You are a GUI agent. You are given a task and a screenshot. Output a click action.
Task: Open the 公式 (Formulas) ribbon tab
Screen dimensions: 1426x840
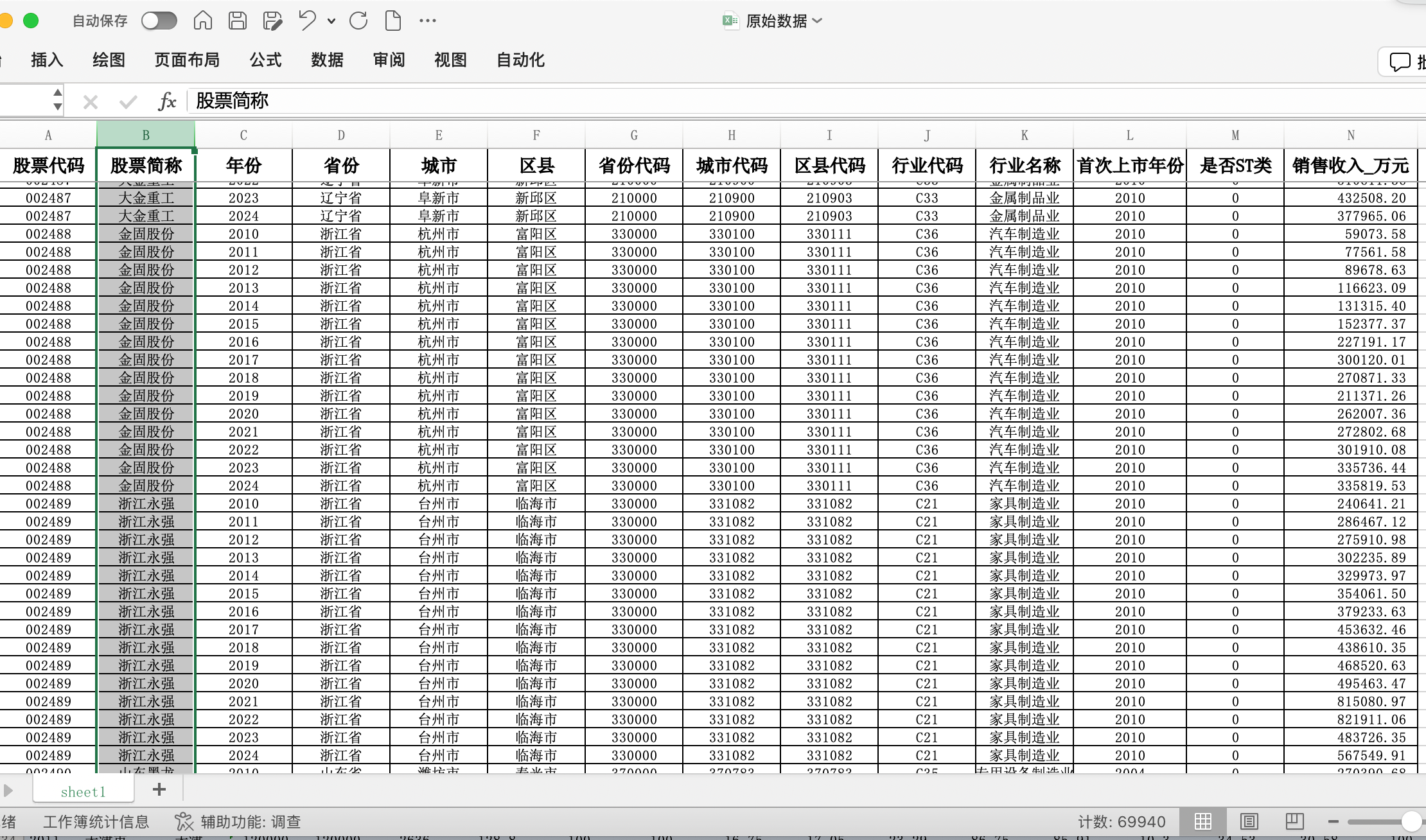[x=265, y=60]
